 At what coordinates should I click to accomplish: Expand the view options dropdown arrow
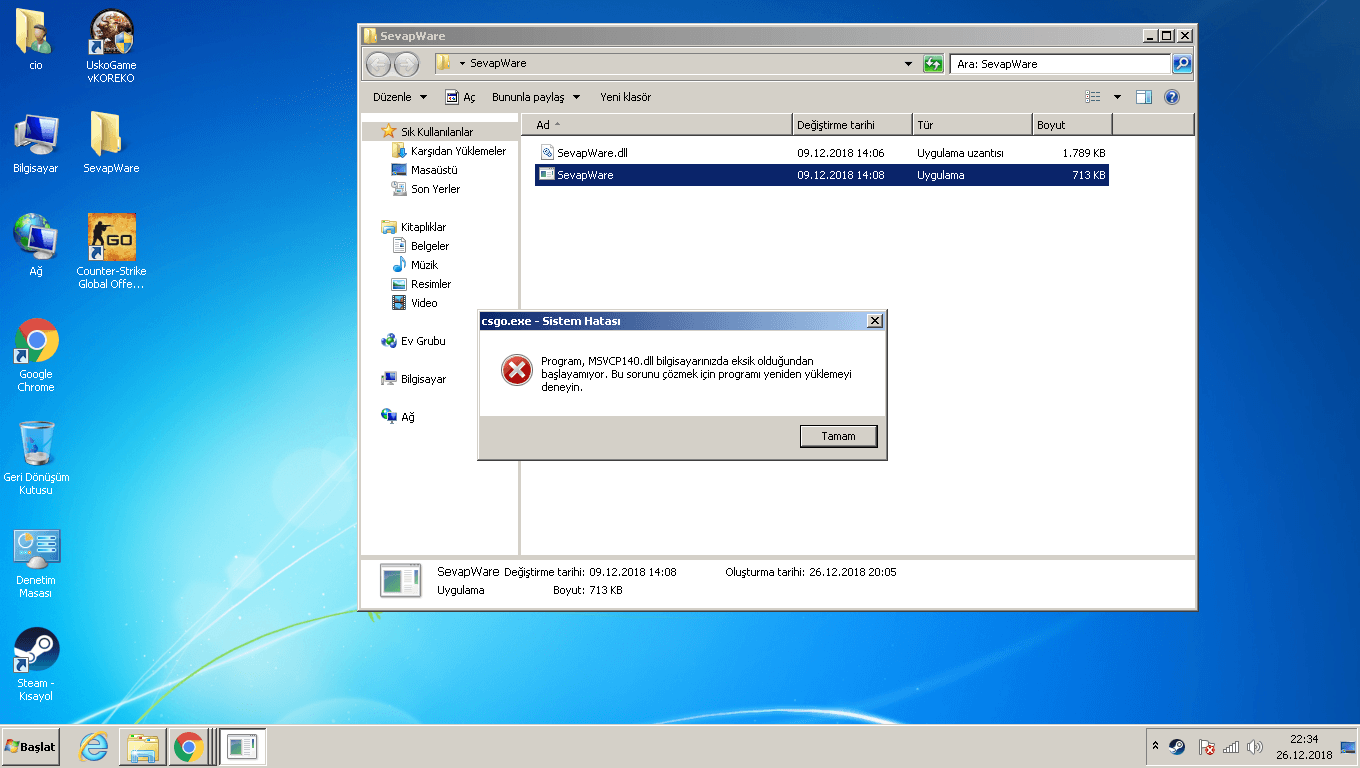[x=1117, y=97]
